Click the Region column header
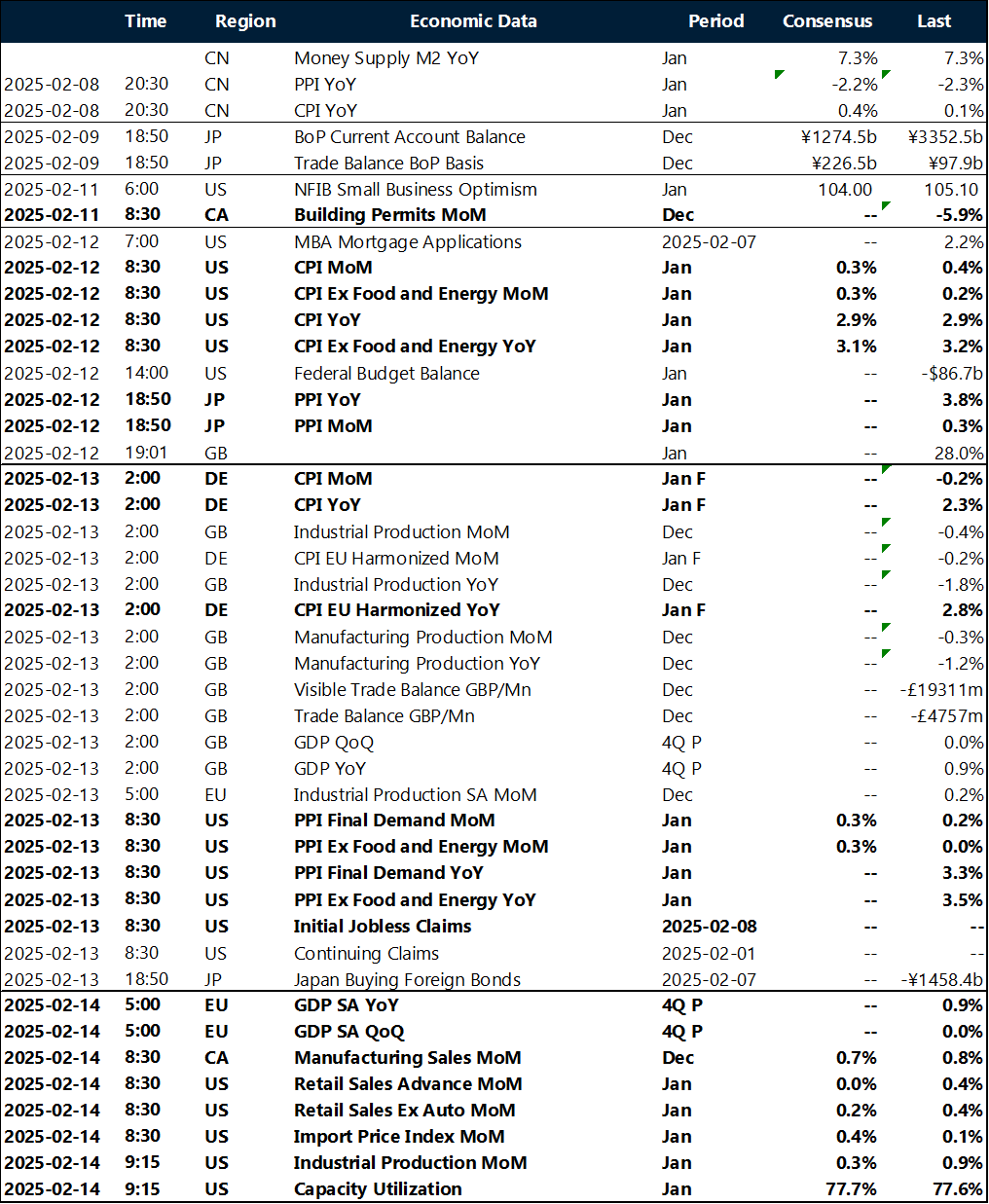 click(x=245, y=20)
